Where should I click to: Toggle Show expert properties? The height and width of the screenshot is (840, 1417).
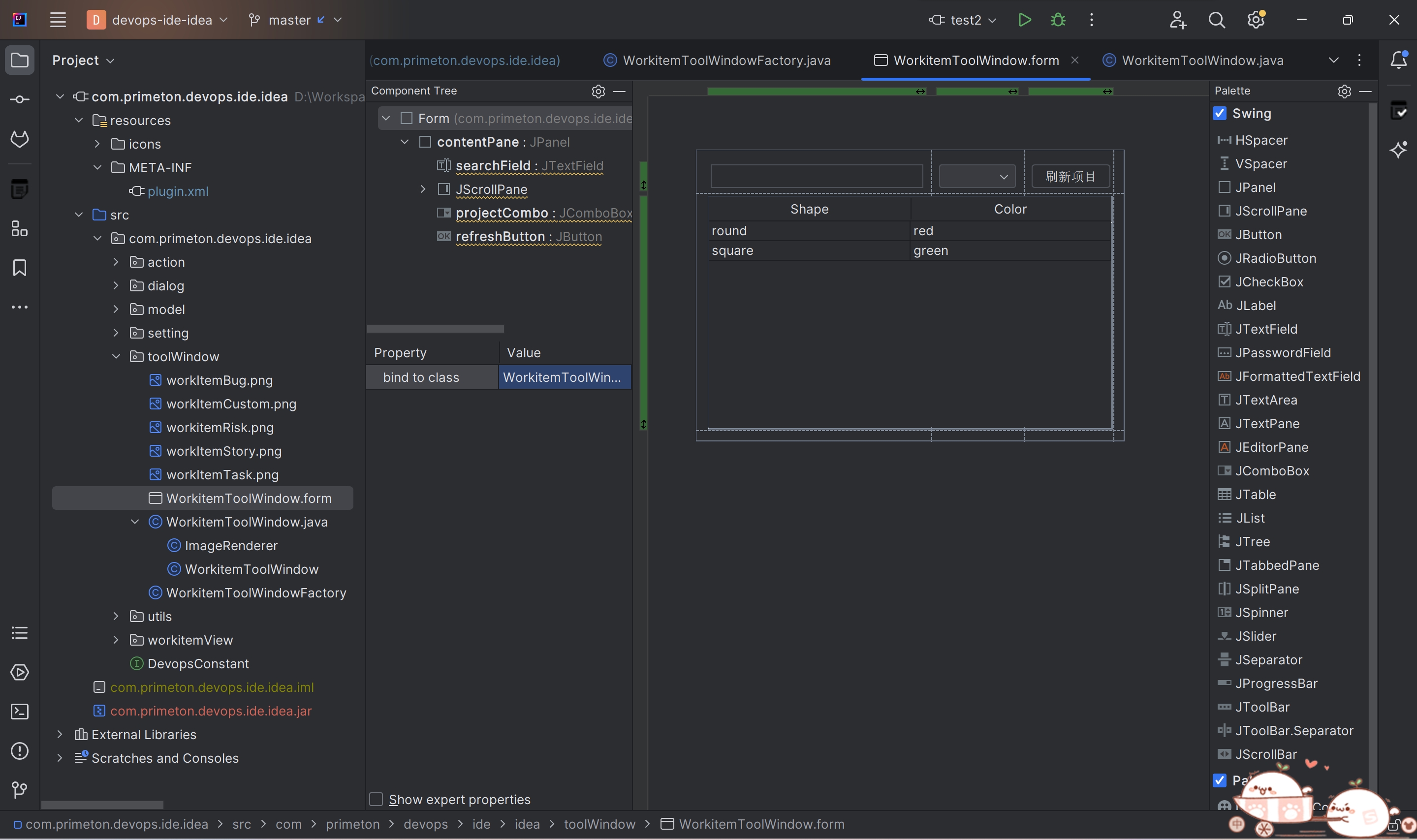coord(377,799)
